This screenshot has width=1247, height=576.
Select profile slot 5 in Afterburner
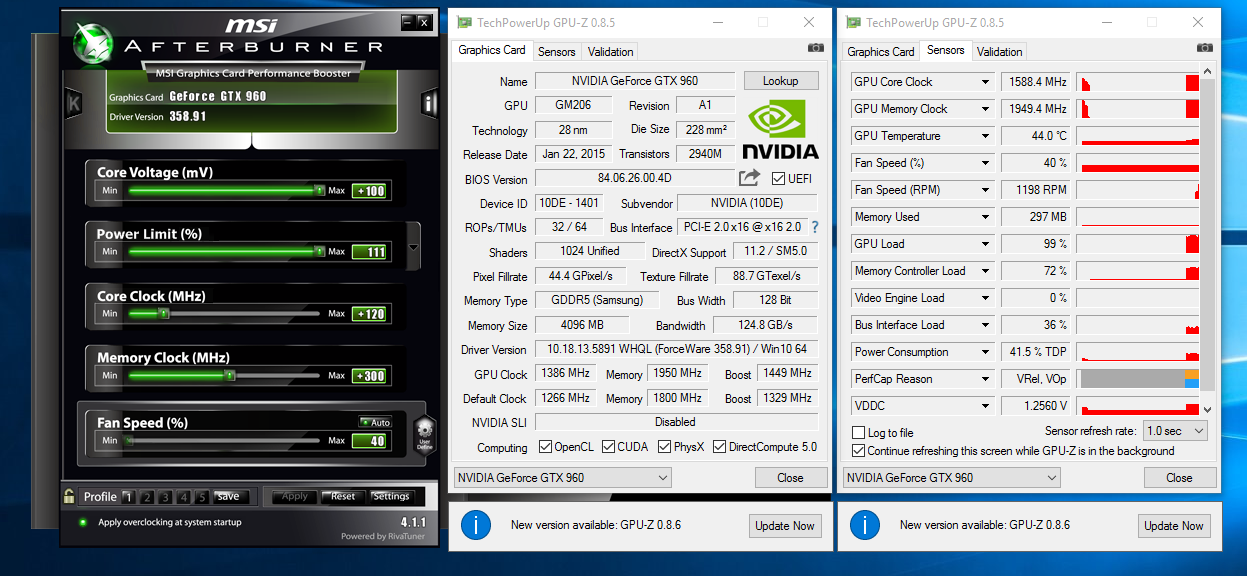(202, 497)
